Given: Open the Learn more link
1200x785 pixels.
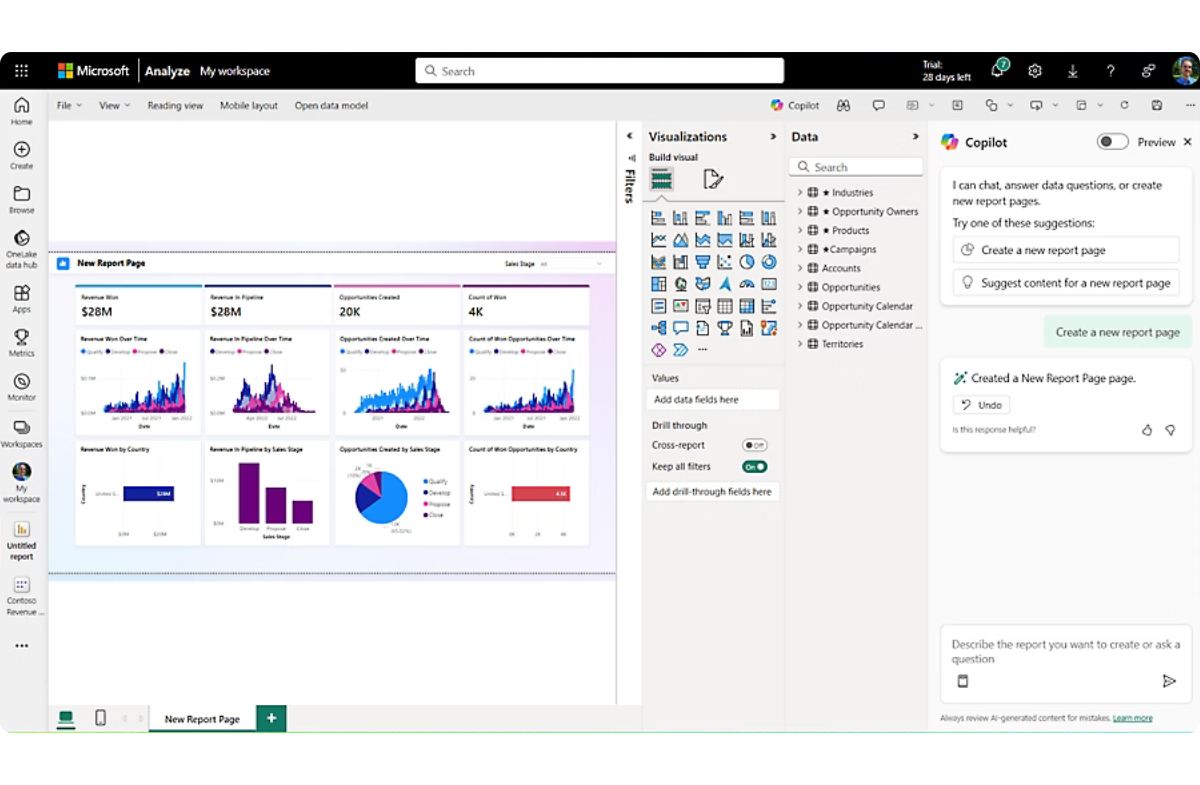Looking at the screenshot, I should [1132, 718].
